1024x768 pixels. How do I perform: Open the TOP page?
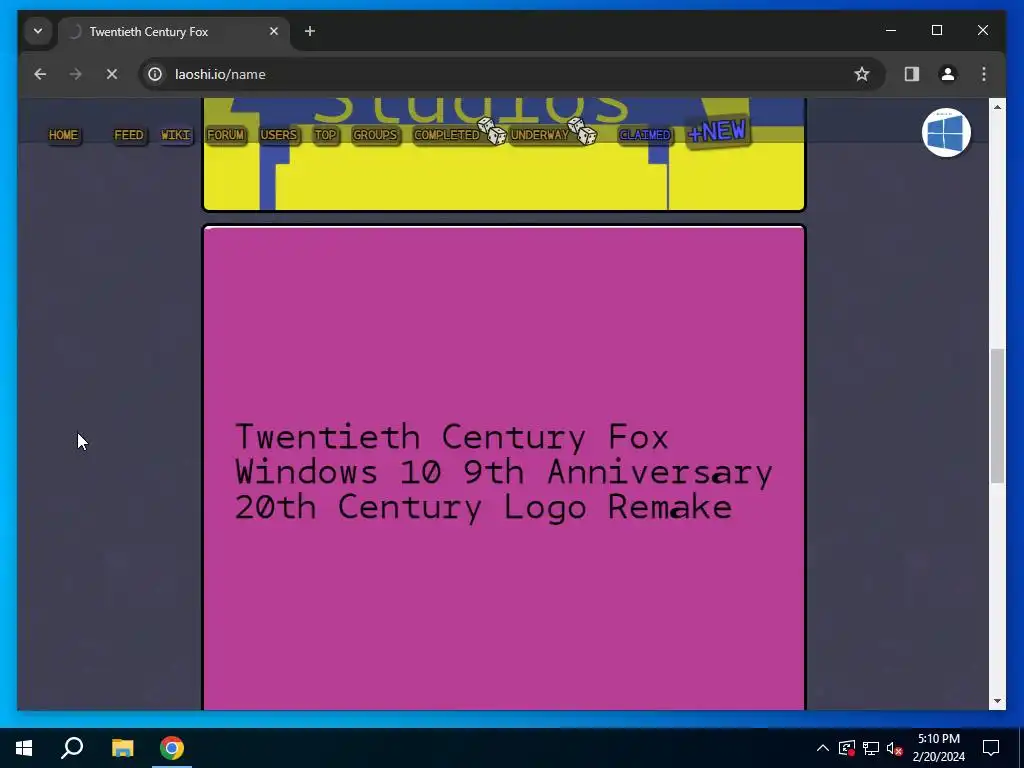pyautogui.click(x=325, y=135)
